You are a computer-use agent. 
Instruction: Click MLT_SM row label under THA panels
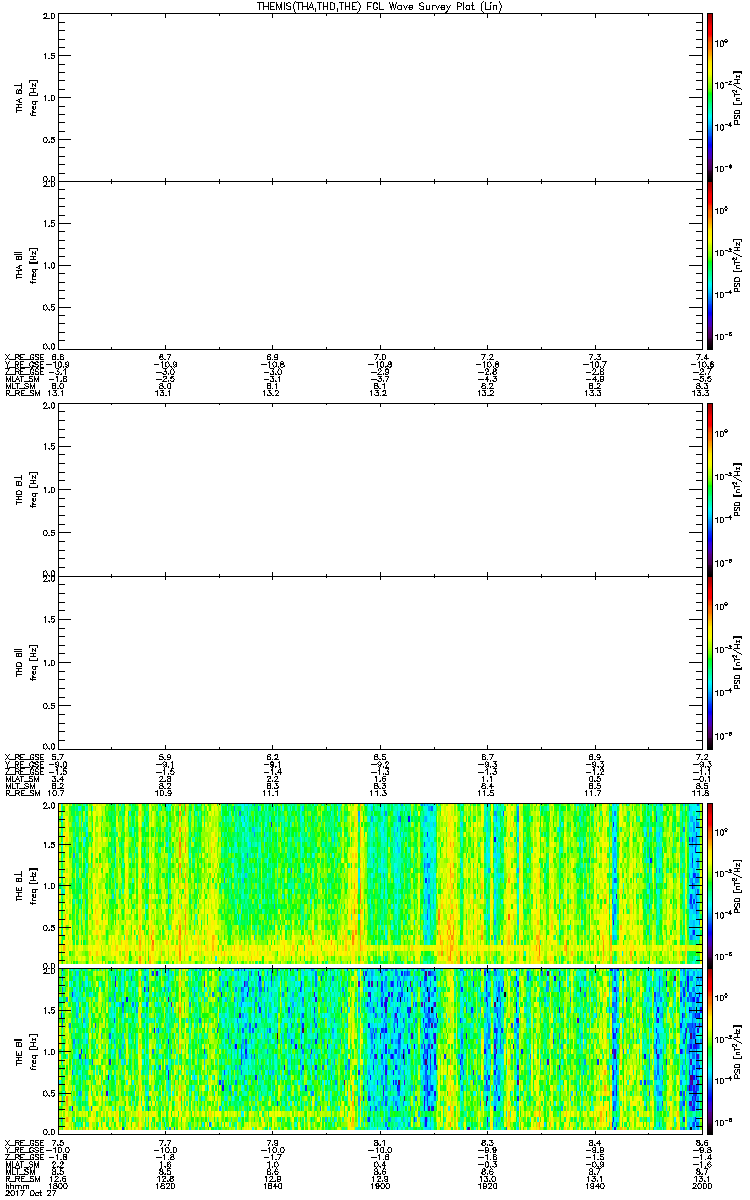coord(21,386)
